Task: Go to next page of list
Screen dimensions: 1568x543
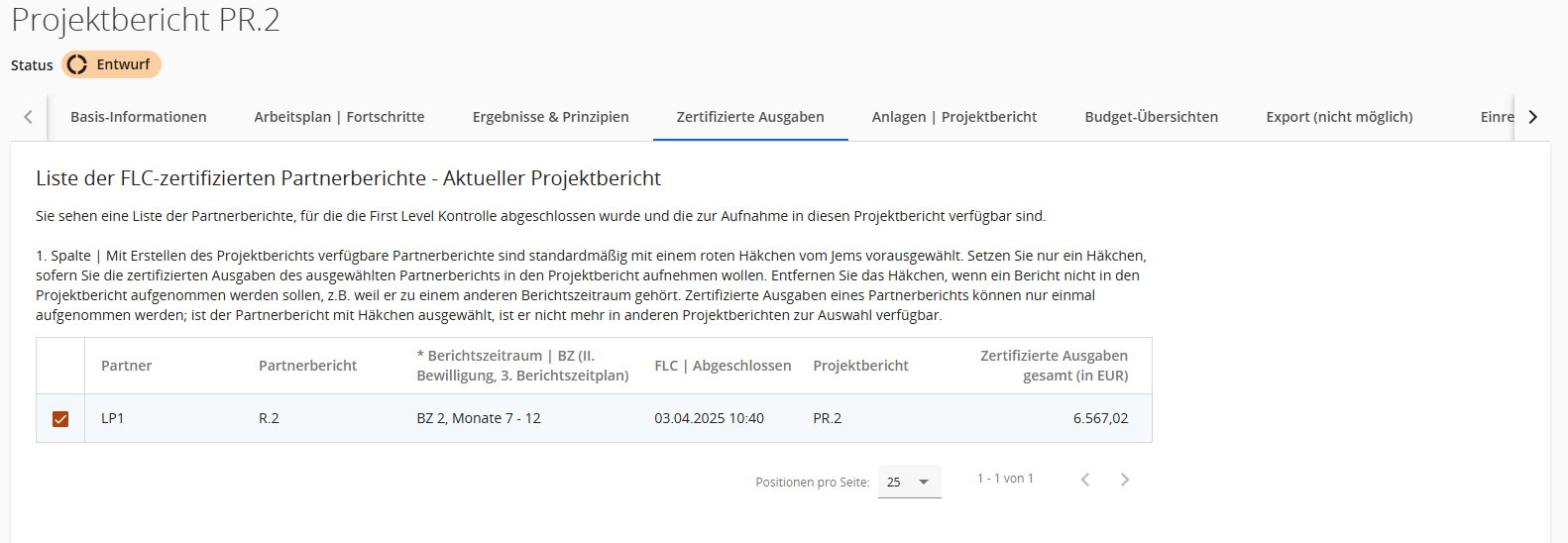Action: pyautogui.click(x=1125, y=480)
